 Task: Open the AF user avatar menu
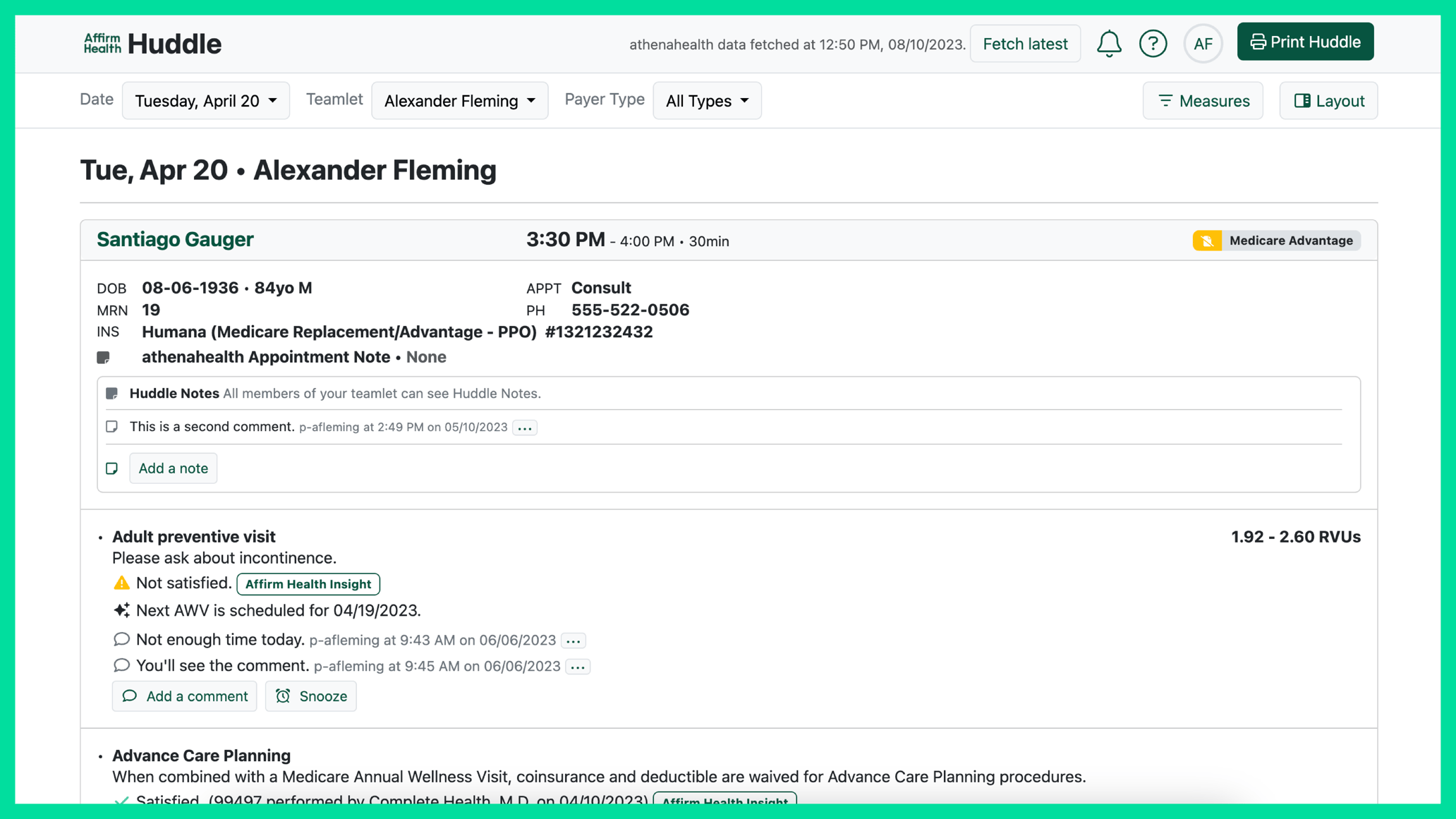(x=1203, y=44)
